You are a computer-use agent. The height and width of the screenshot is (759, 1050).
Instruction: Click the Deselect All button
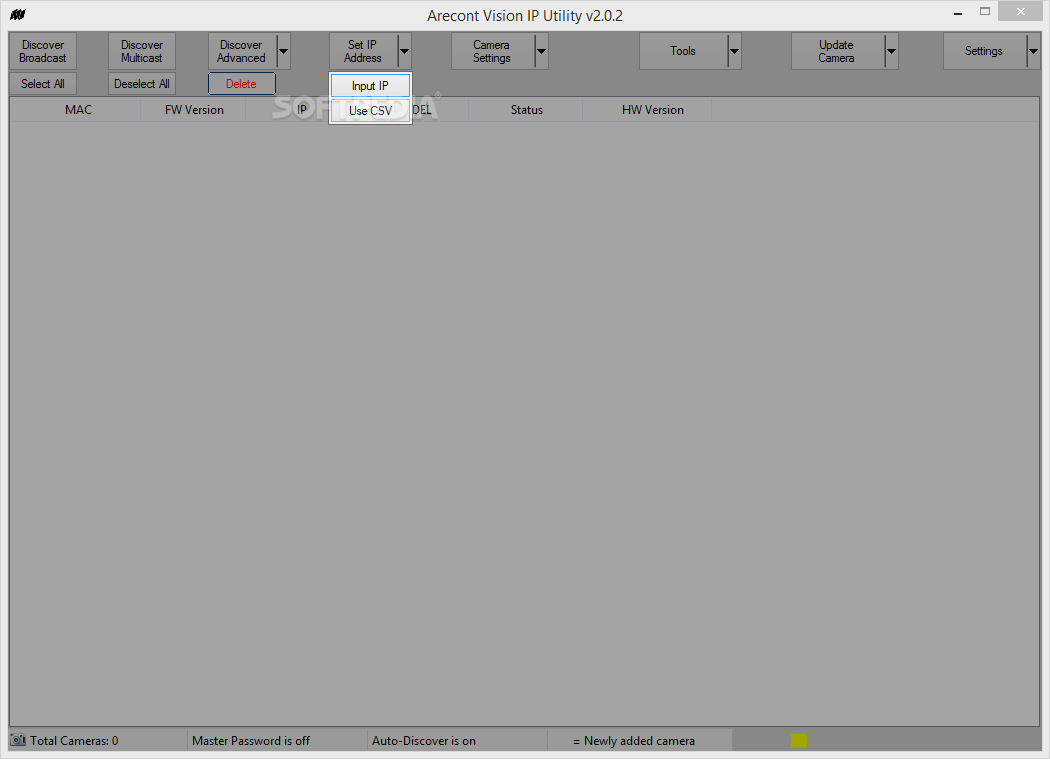click(x=142, y=84)
